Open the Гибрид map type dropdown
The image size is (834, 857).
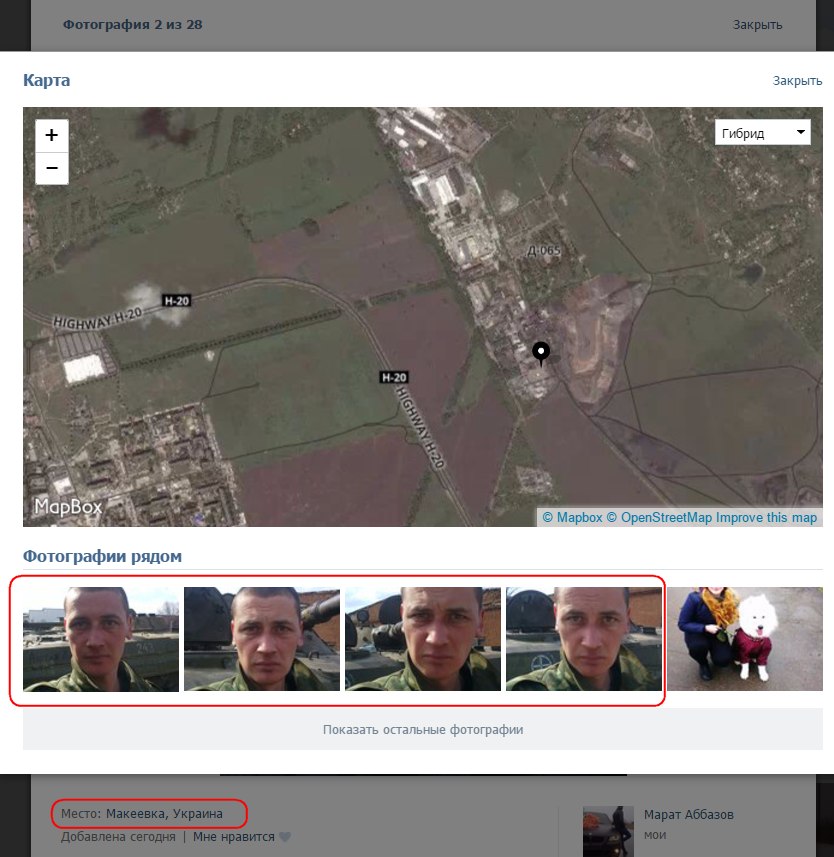tap(762, 133)
